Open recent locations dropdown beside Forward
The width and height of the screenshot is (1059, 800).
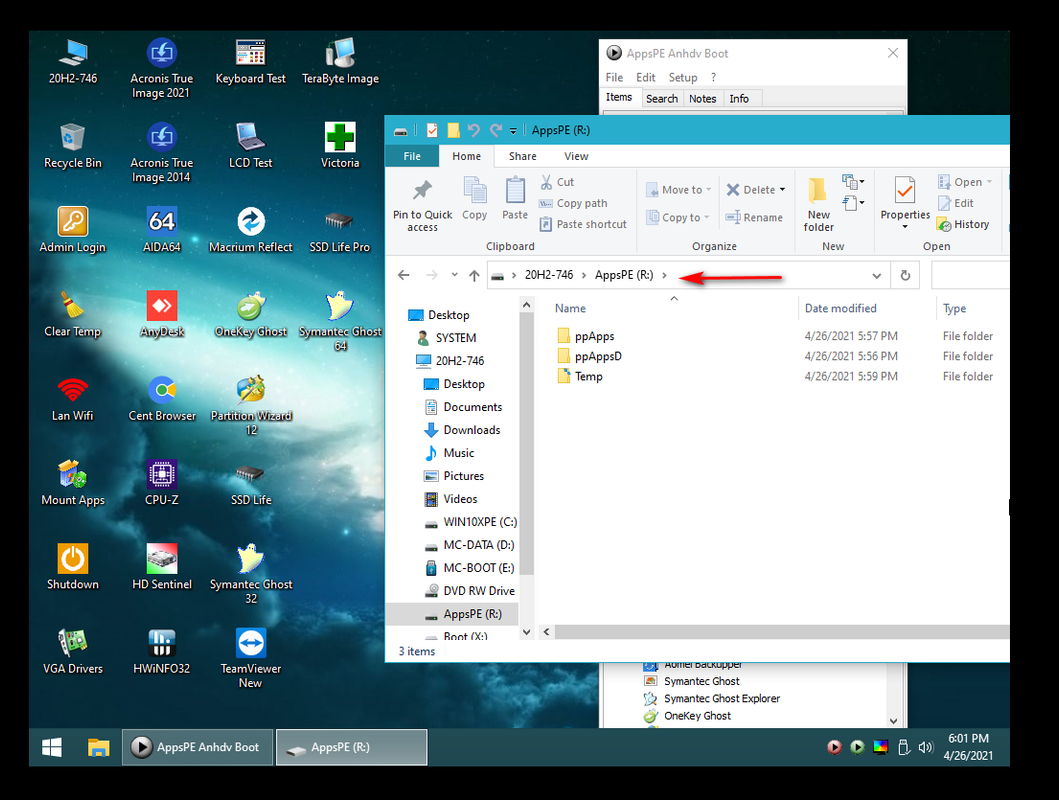tap(455, 275)
